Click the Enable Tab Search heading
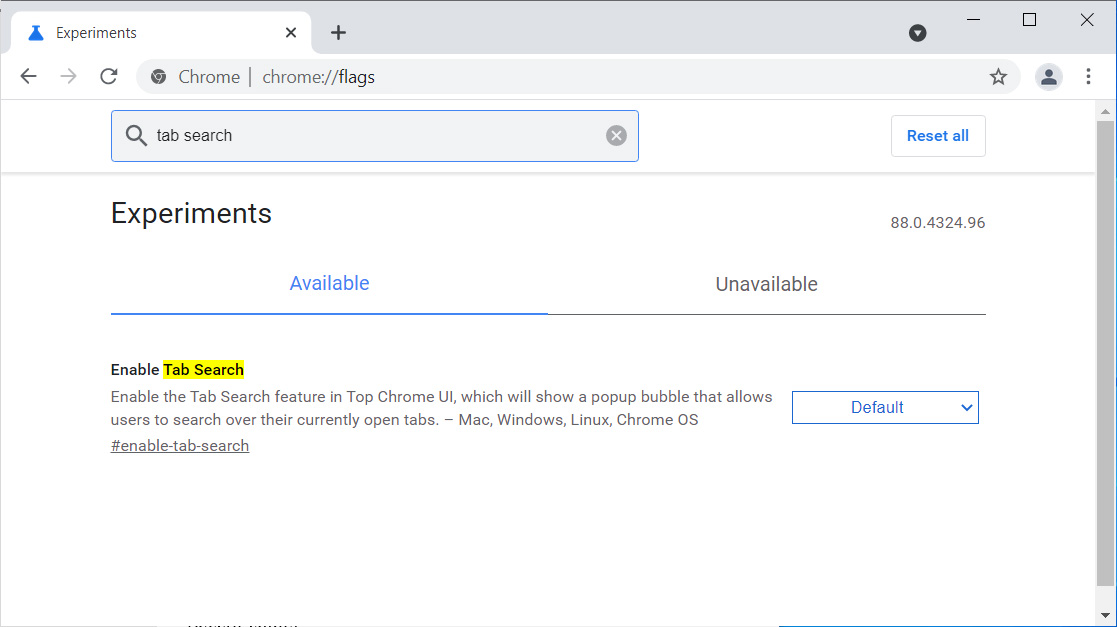This screenshot has width=1117, height=627. [177, 370]
